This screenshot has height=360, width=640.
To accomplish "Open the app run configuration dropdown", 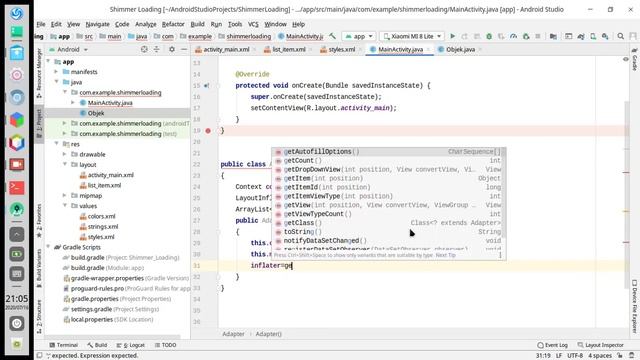I will point(359,36).
